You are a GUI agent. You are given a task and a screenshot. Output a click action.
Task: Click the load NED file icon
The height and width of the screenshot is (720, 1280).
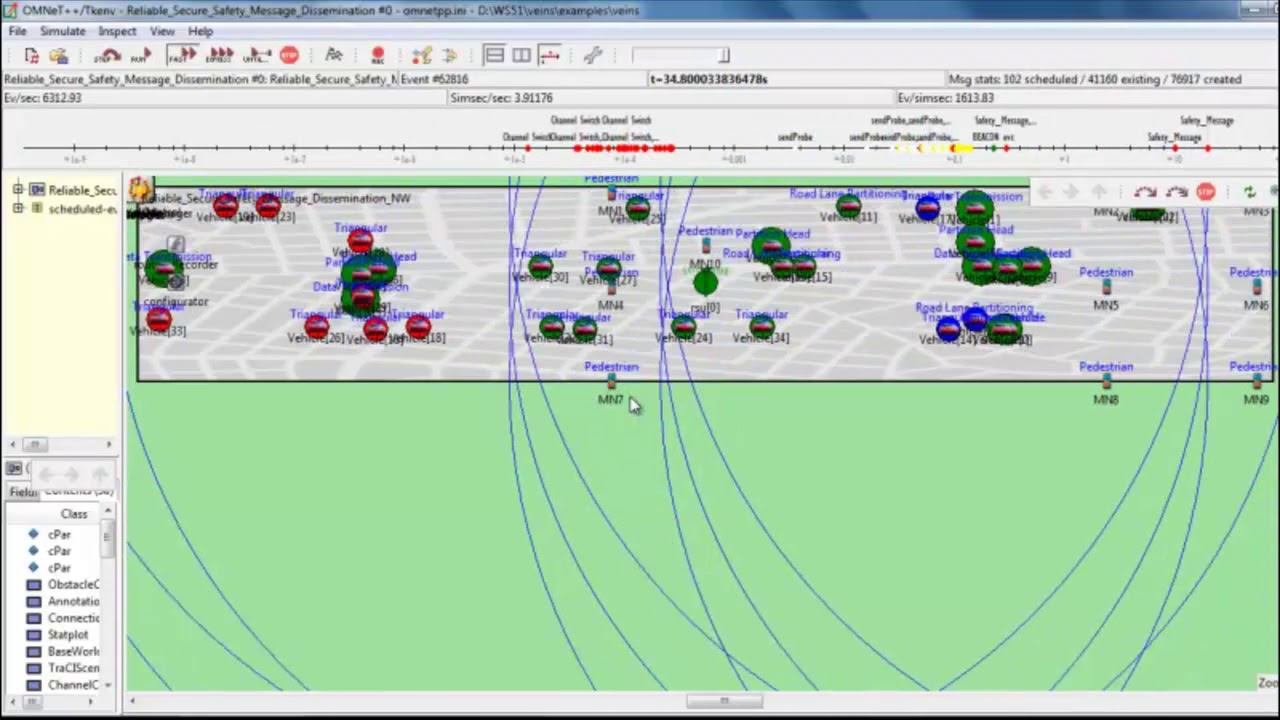coord(58,56)
